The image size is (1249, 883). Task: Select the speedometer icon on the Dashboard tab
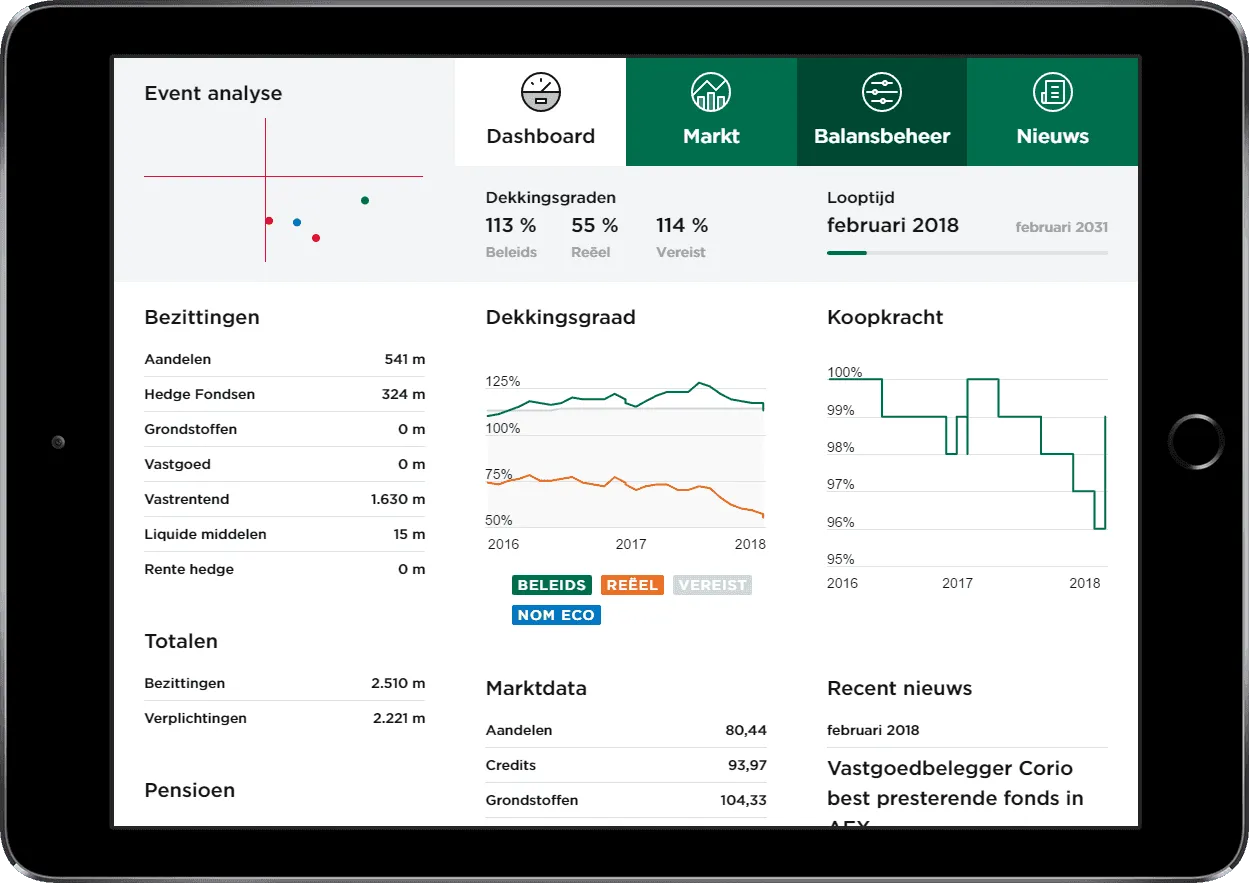point(540,92)
